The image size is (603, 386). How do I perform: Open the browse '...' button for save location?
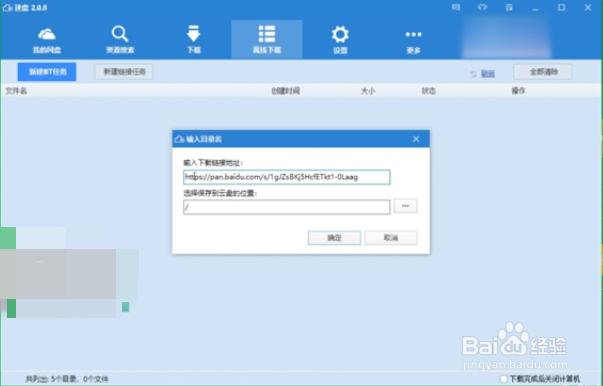(405, 206)
